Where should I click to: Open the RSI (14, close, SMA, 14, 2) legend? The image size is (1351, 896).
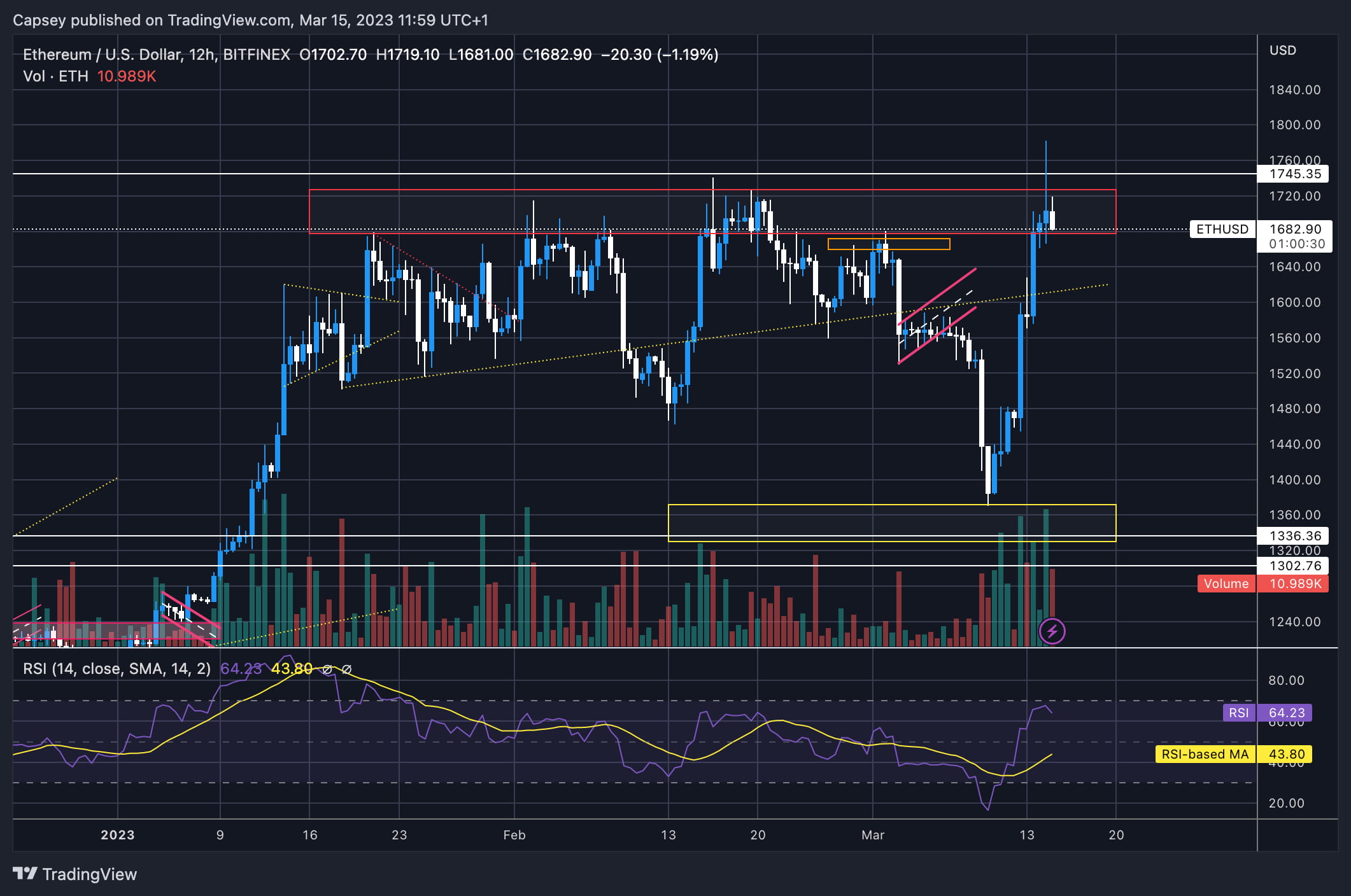[x=117, y=669]
